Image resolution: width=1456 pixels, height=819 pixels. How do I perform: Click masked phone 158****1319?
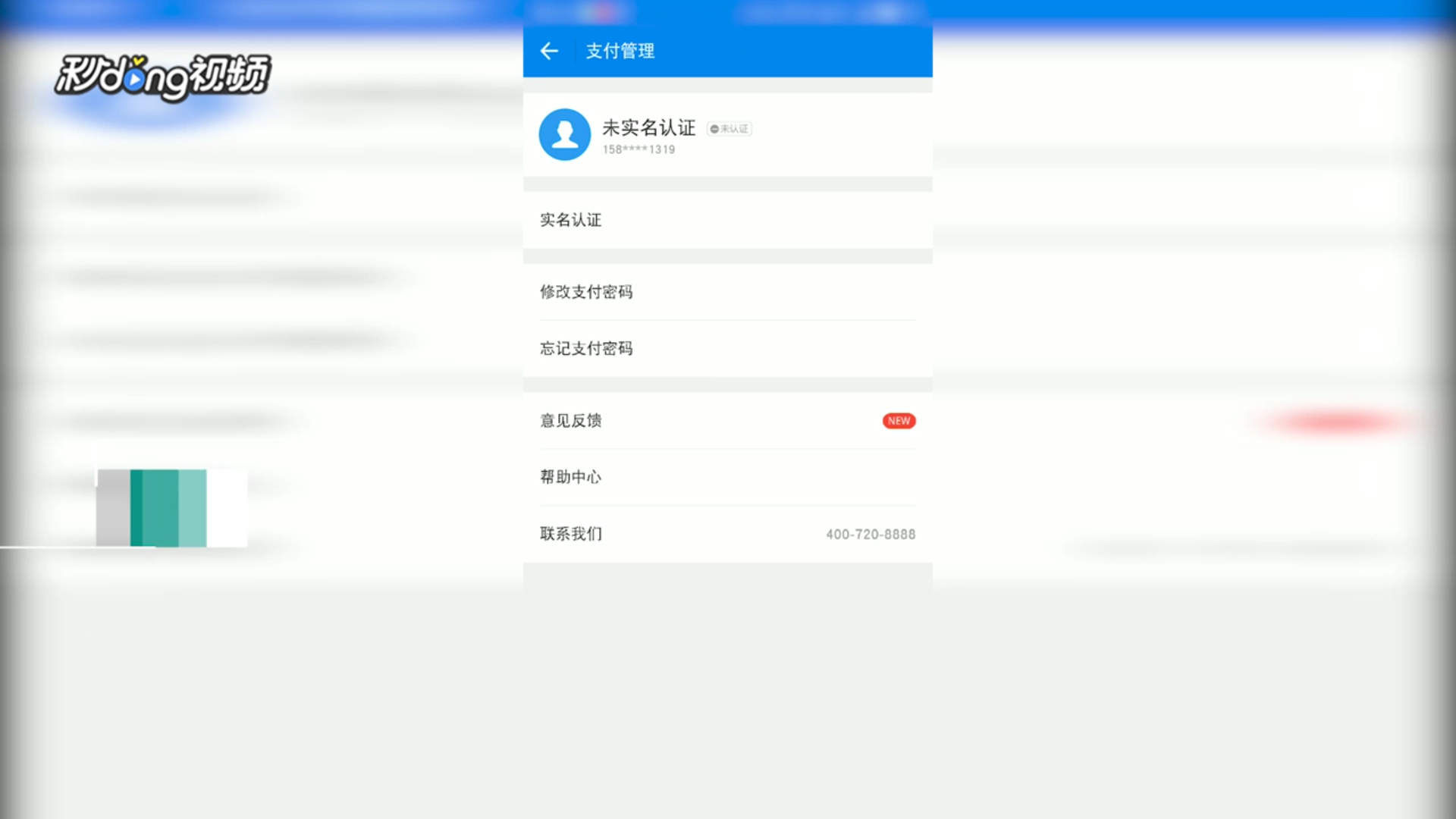tap(639, 149)
